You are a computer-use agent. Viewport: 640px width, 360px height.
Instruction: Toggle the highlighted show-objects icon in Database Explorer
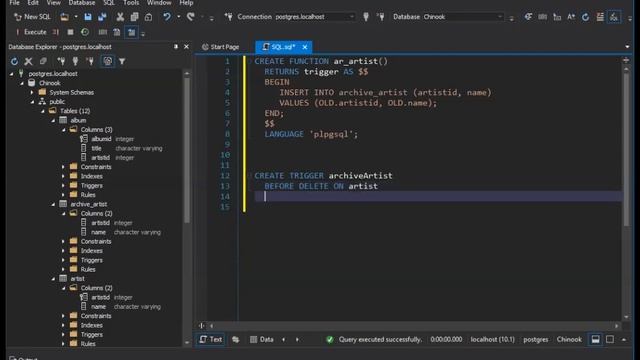(108, 61)
